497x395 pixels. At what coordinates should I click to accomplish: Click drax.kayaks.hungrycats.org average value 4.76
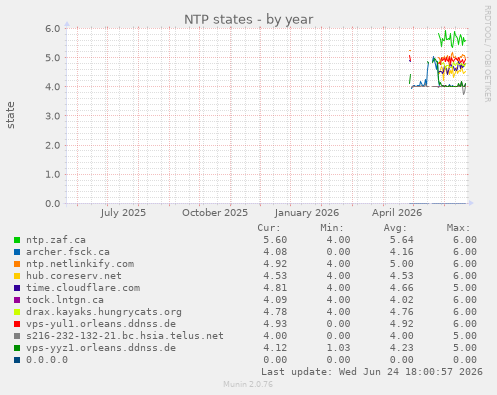click(402, 312)
